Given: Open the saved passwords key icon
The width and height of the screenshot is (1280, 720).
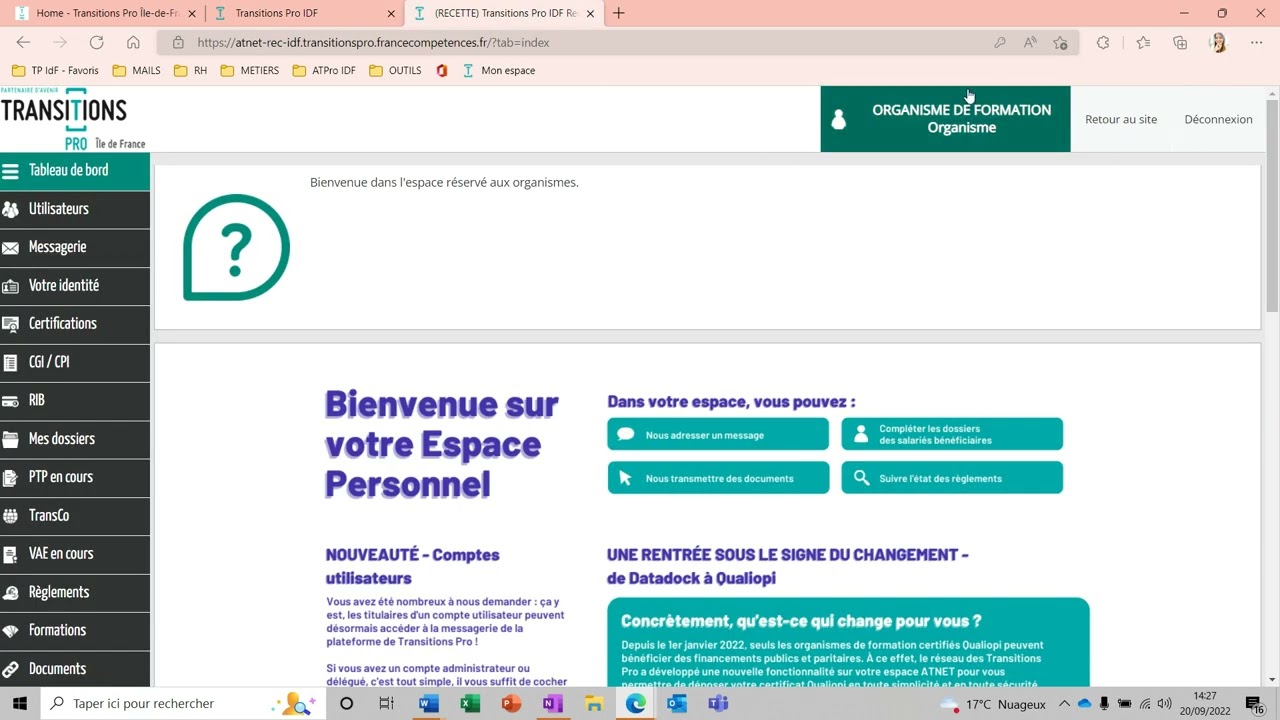Looking at the screenshot, I should point(1000,43).
